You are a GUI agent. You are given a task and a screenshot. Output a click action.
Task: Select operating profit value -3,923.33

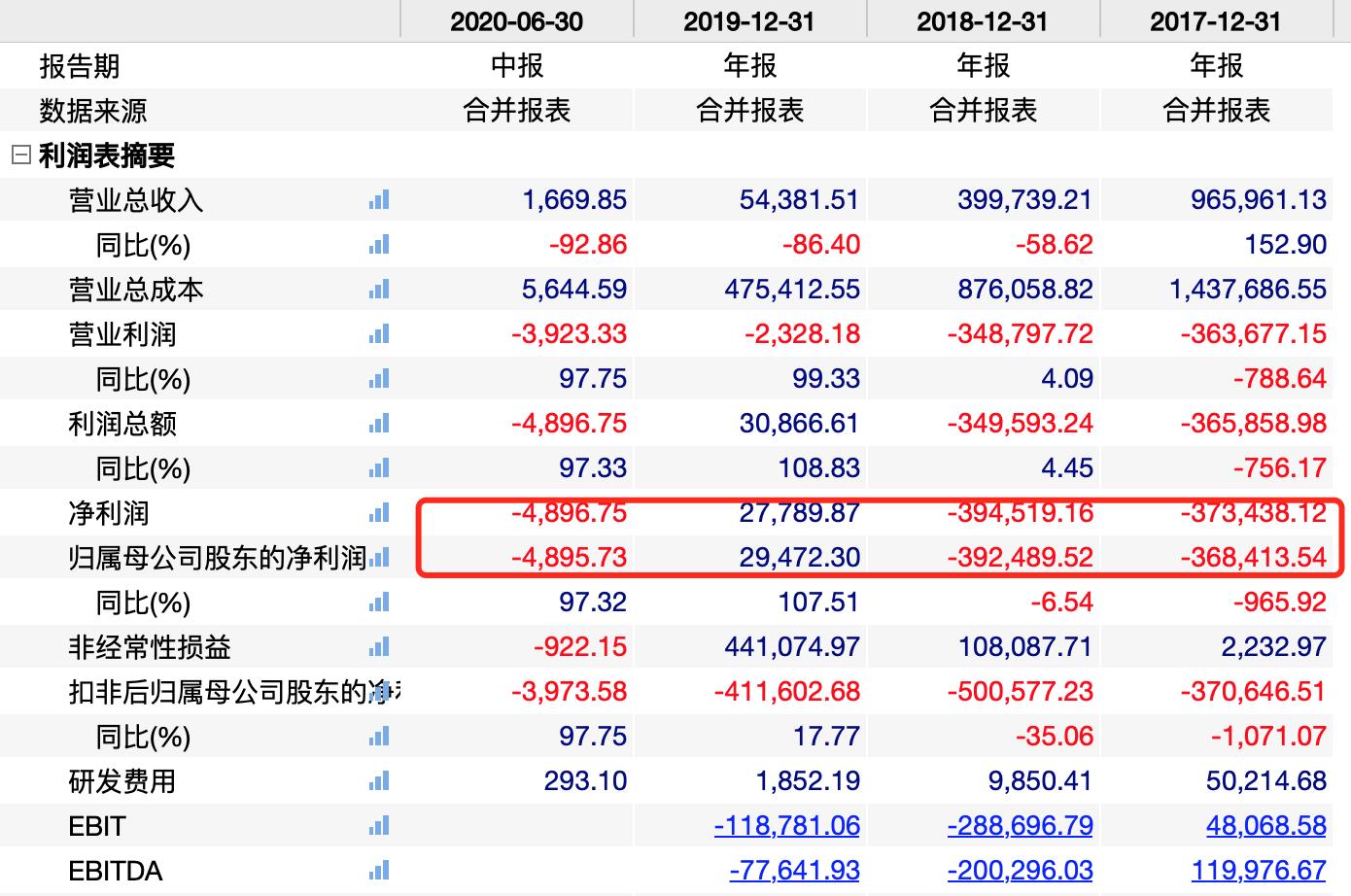[x=570, y=334]
